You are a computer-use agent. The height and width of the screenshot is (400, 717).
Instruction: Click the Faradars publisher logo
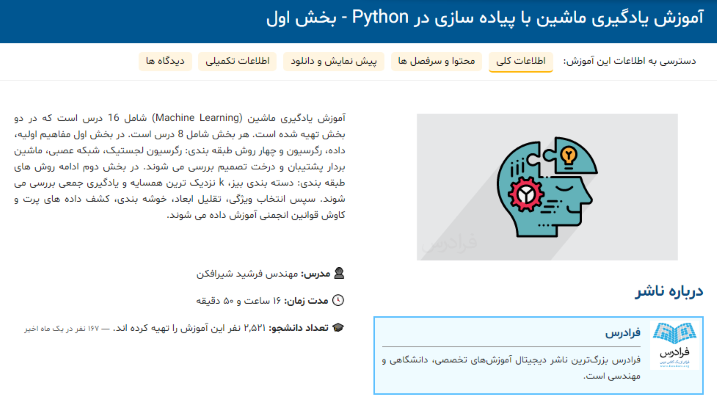click(x=676, y=346)
